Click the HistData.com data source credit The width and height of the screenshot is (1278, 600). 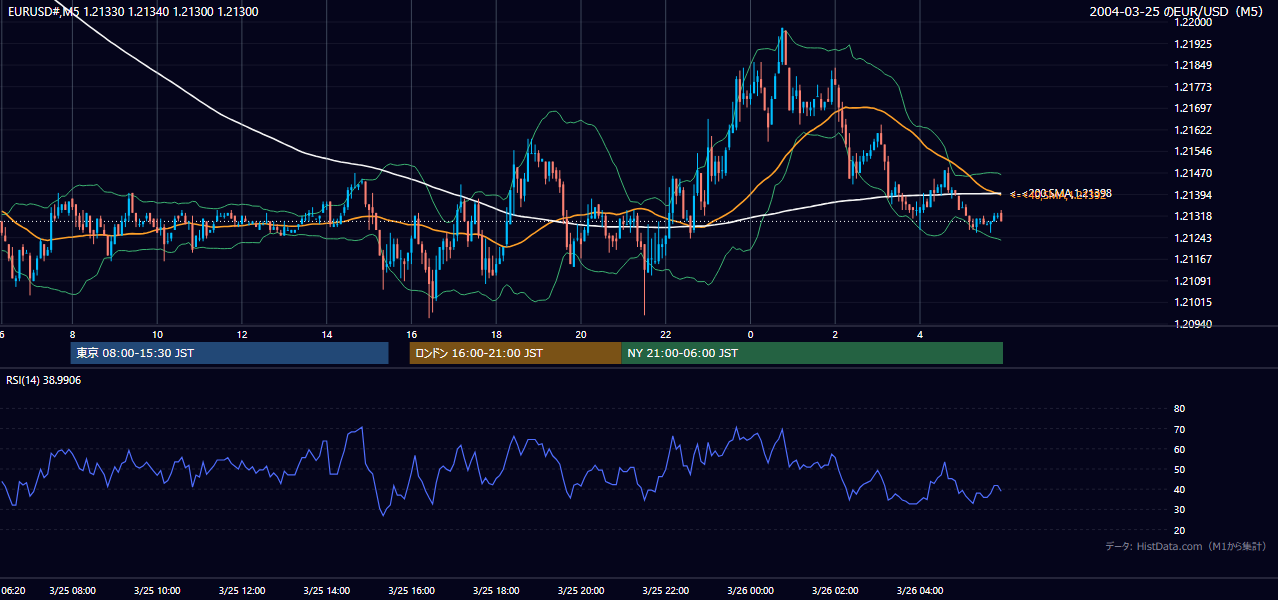[x=1185, y=546]
